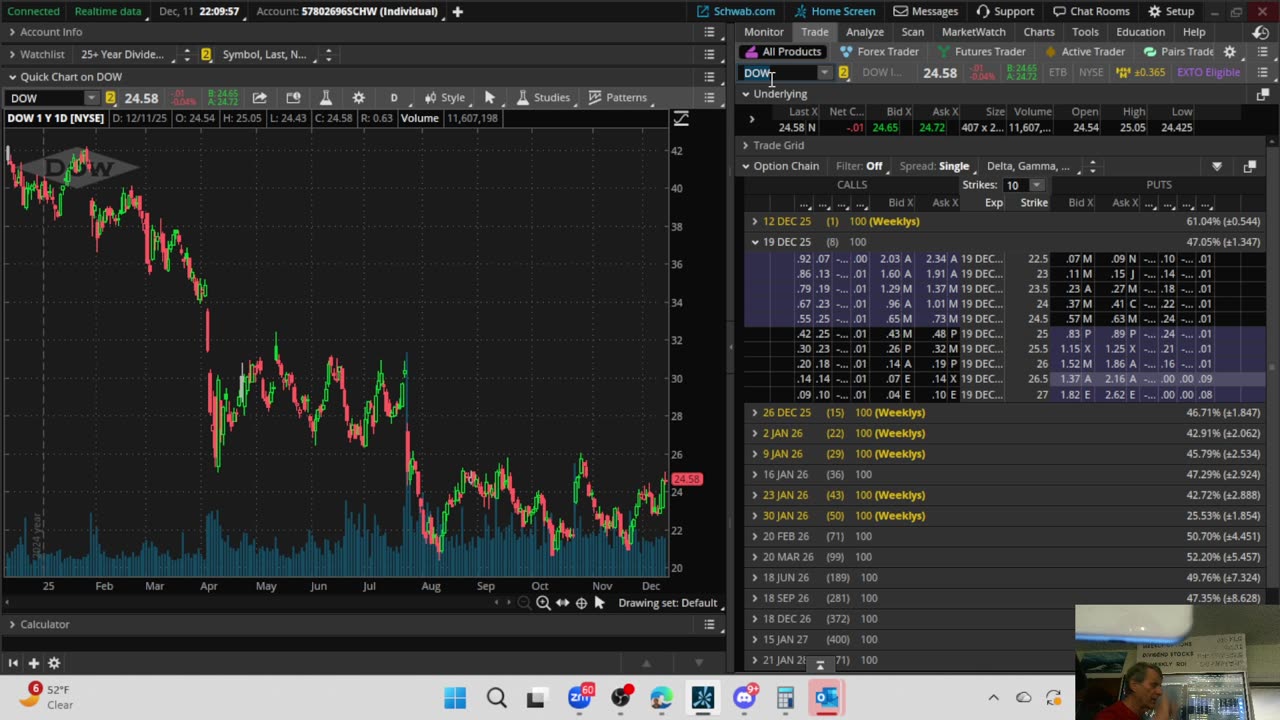Viewport: 1280px width, 720px height.
Task: Open Patterns menu in chart toolbar
Action: tap(617, 97)
